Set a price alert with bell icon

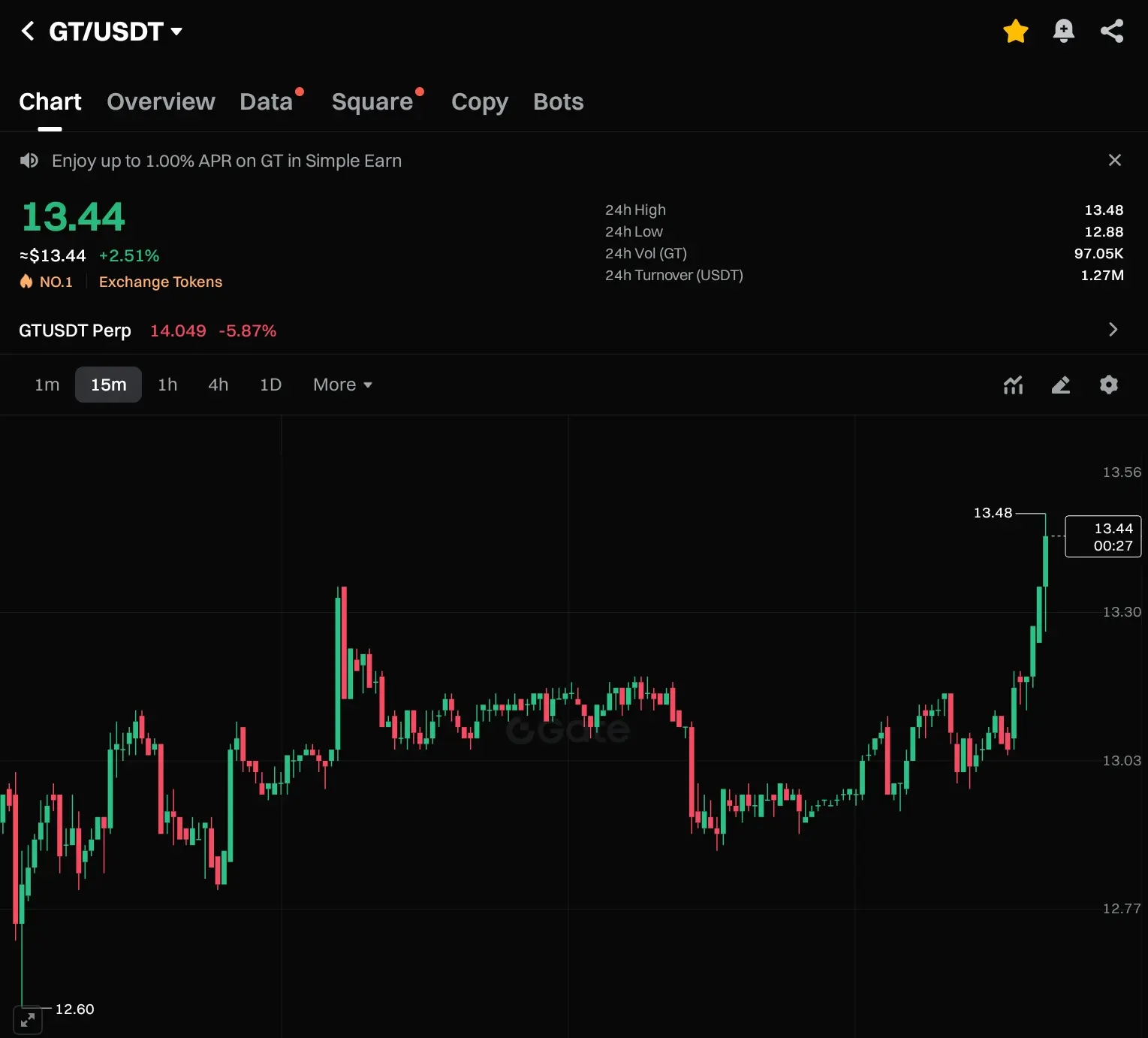[x=1063, y=32]
